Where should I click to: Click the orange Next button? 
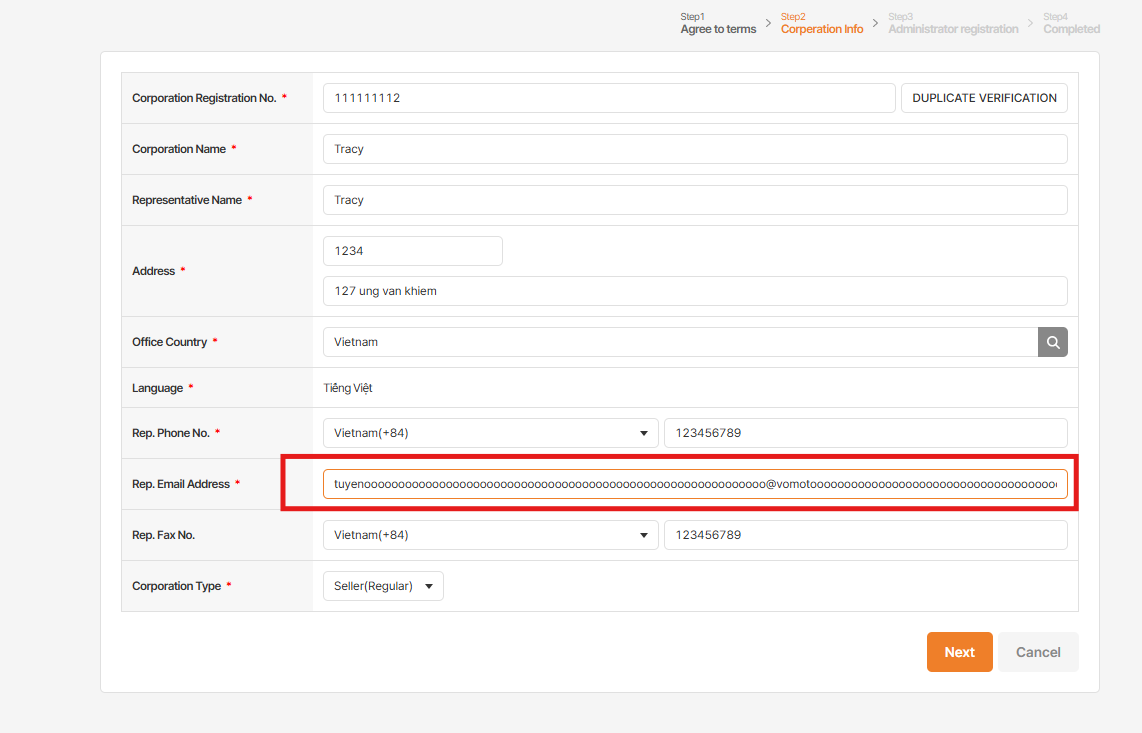(959, 652)
